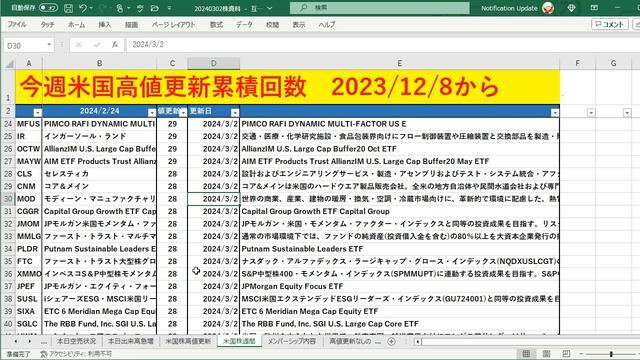The height and width of the screenshot is (360, 640).
Task: Open the Touch/Mouse mode dropdown arrow
Action: pos(128,8)
